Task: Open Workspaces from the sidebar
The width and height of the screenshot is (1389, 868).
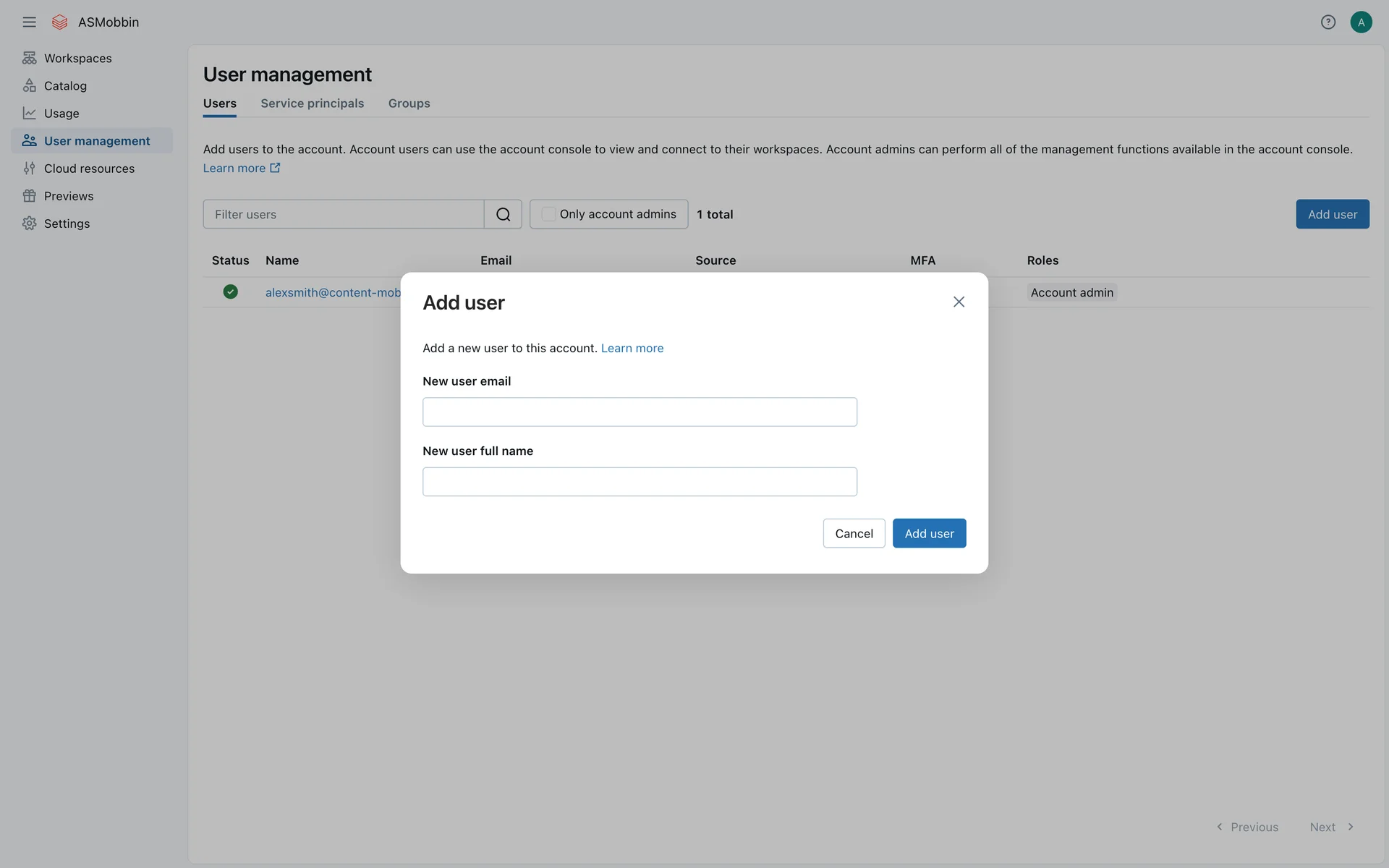Action: pyautogui.click(x=77, y=58)
